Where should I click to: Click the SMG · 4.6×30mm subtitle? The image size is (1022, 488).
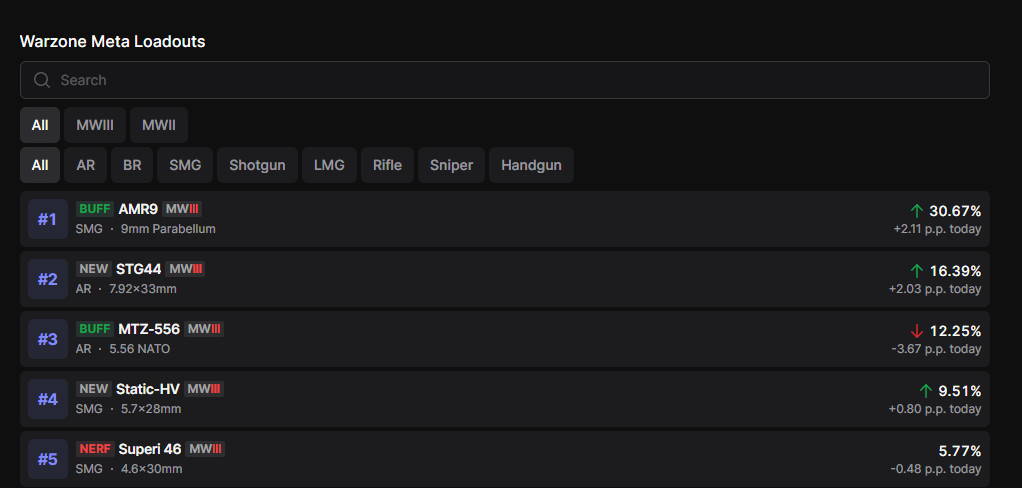129,468
